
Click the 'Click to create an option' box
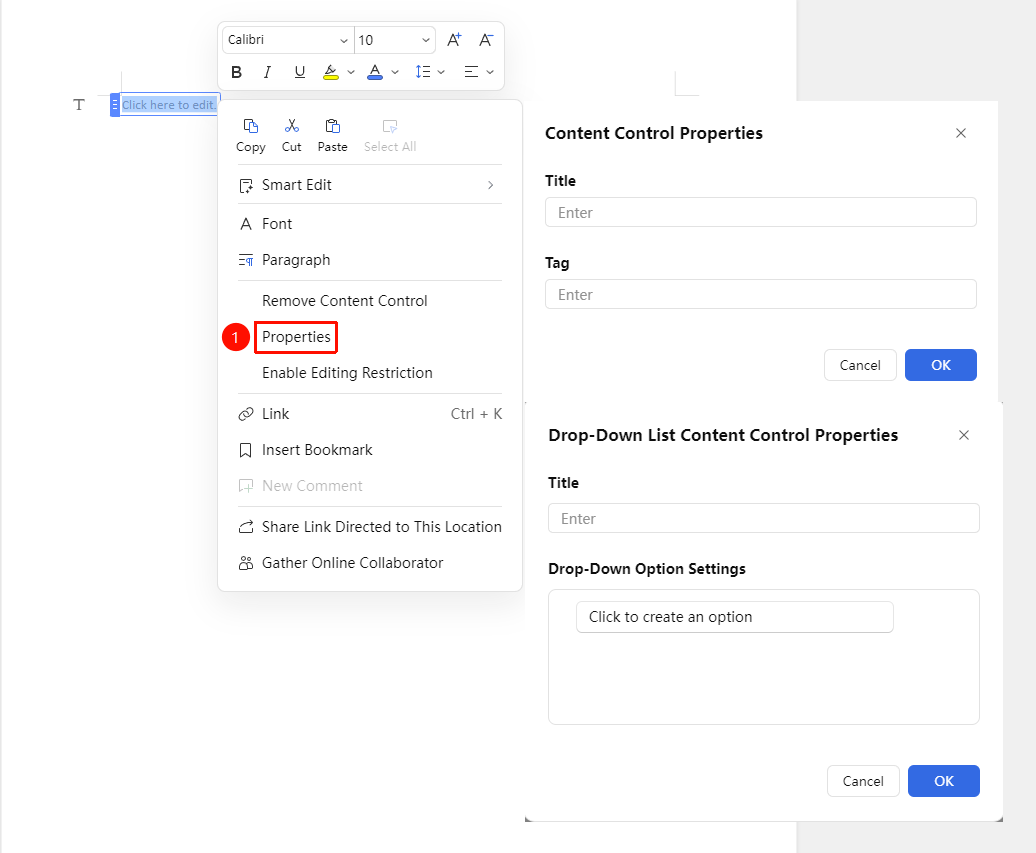pyautogui.click(x=735, y=617)
